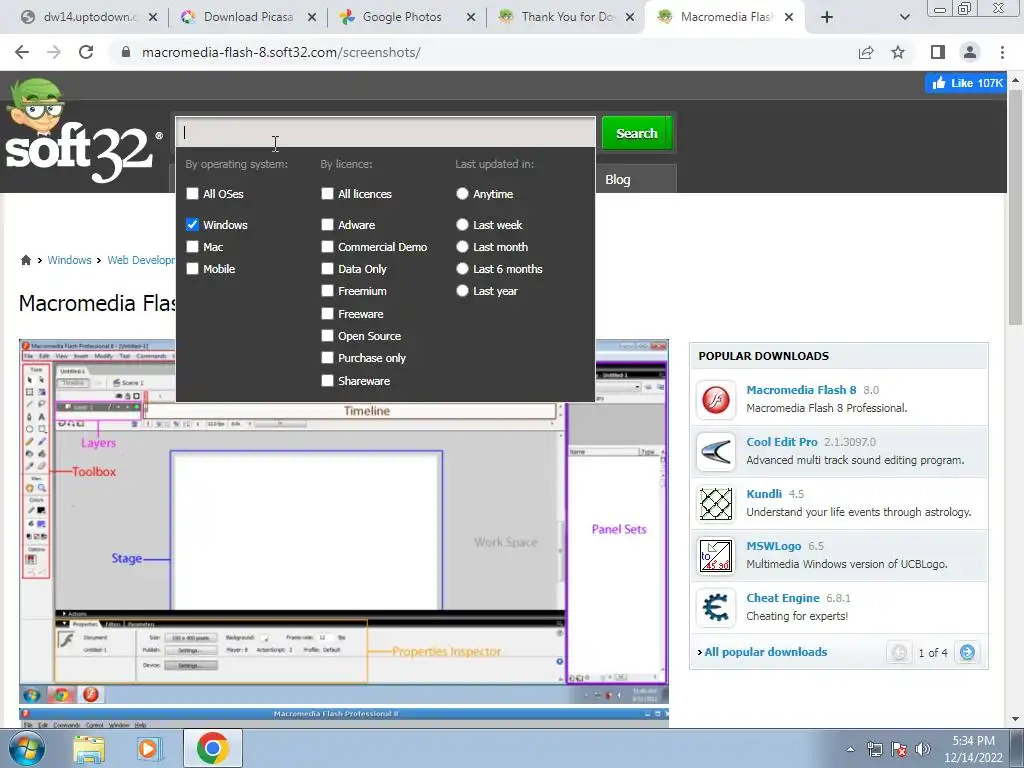The image size is (1024, 768).
Task: Open All popular downloads link
Action: click(x=765, y=652)
